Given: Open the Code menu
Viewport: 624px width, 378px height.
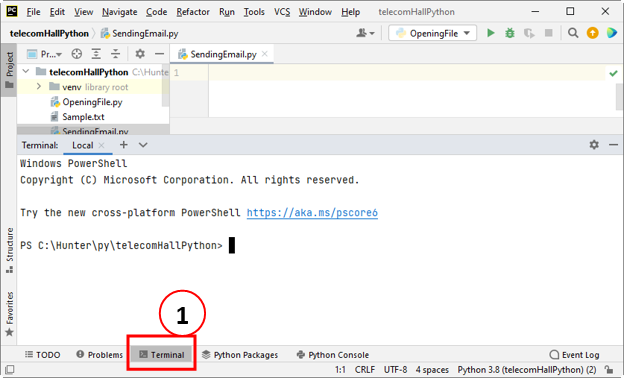Looking at the screenshot, I should coord(156,12).
